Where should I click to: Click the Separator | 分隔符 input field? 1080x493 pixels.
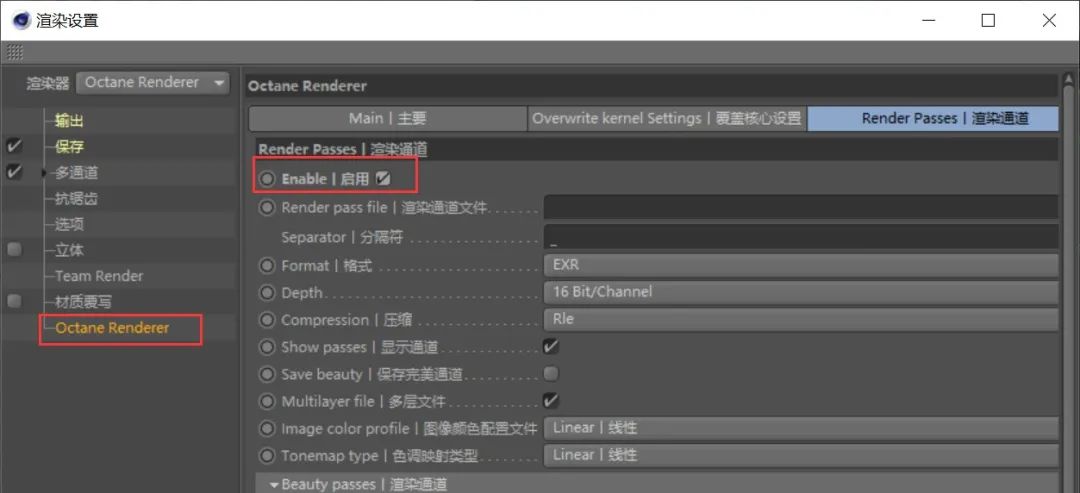(x=800, y=236)
